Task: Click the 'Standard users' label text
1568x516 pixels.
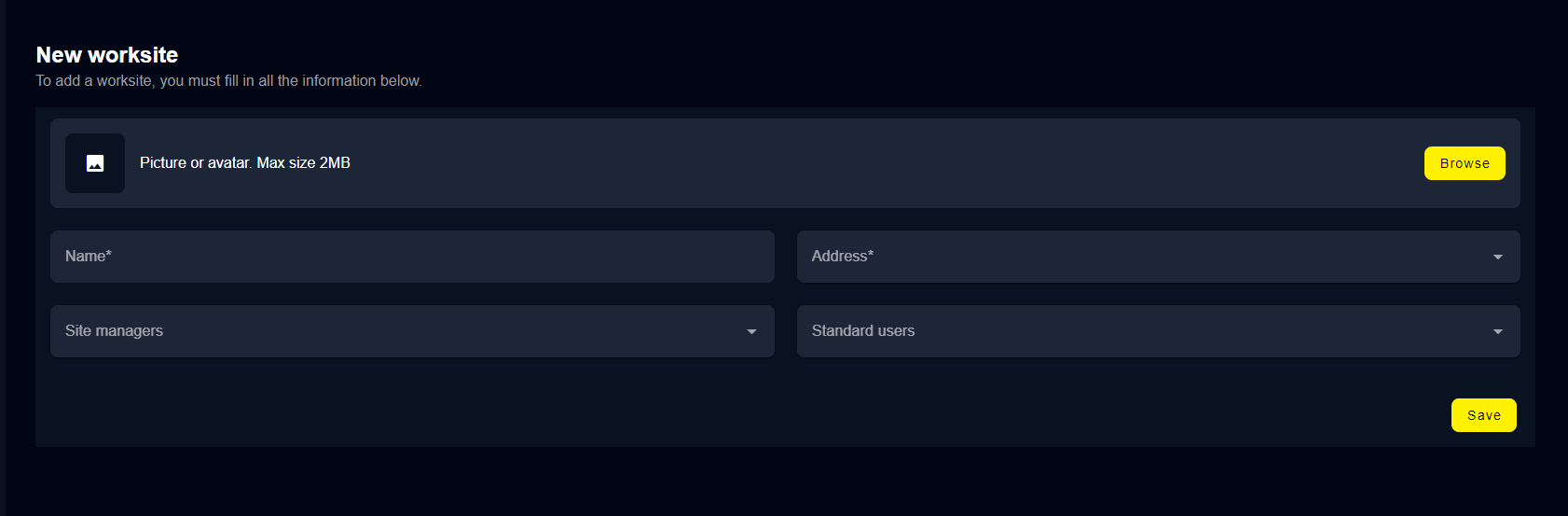Action: (863, 330)
